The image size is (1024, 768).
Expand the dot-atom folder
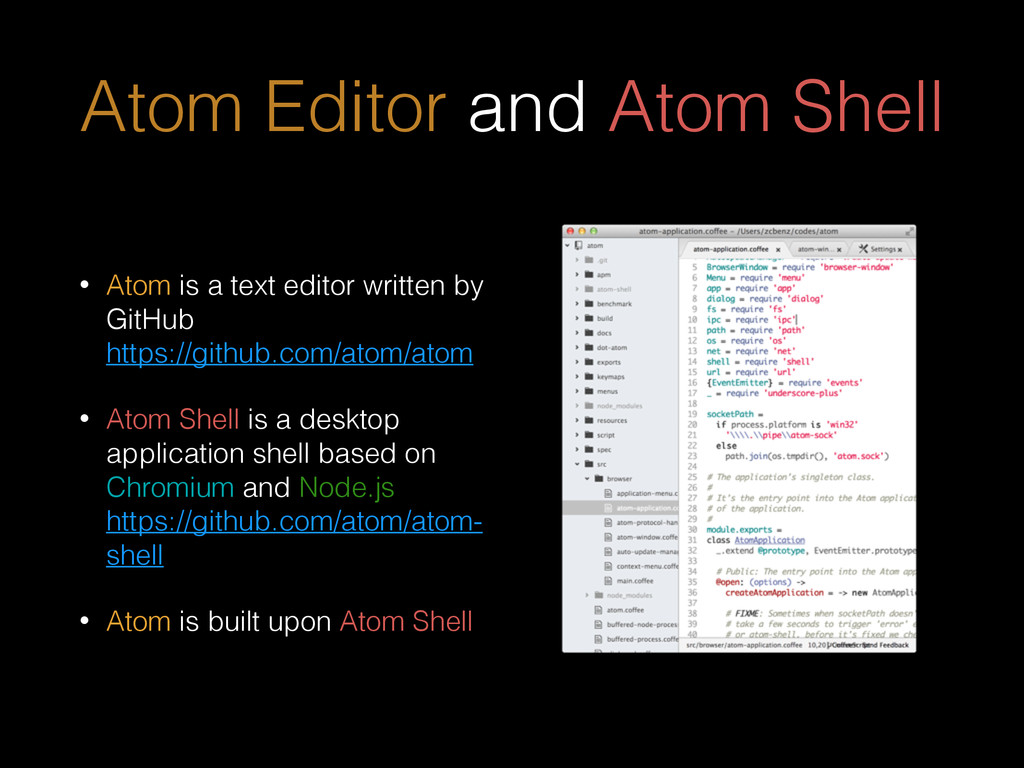point(577,347)
